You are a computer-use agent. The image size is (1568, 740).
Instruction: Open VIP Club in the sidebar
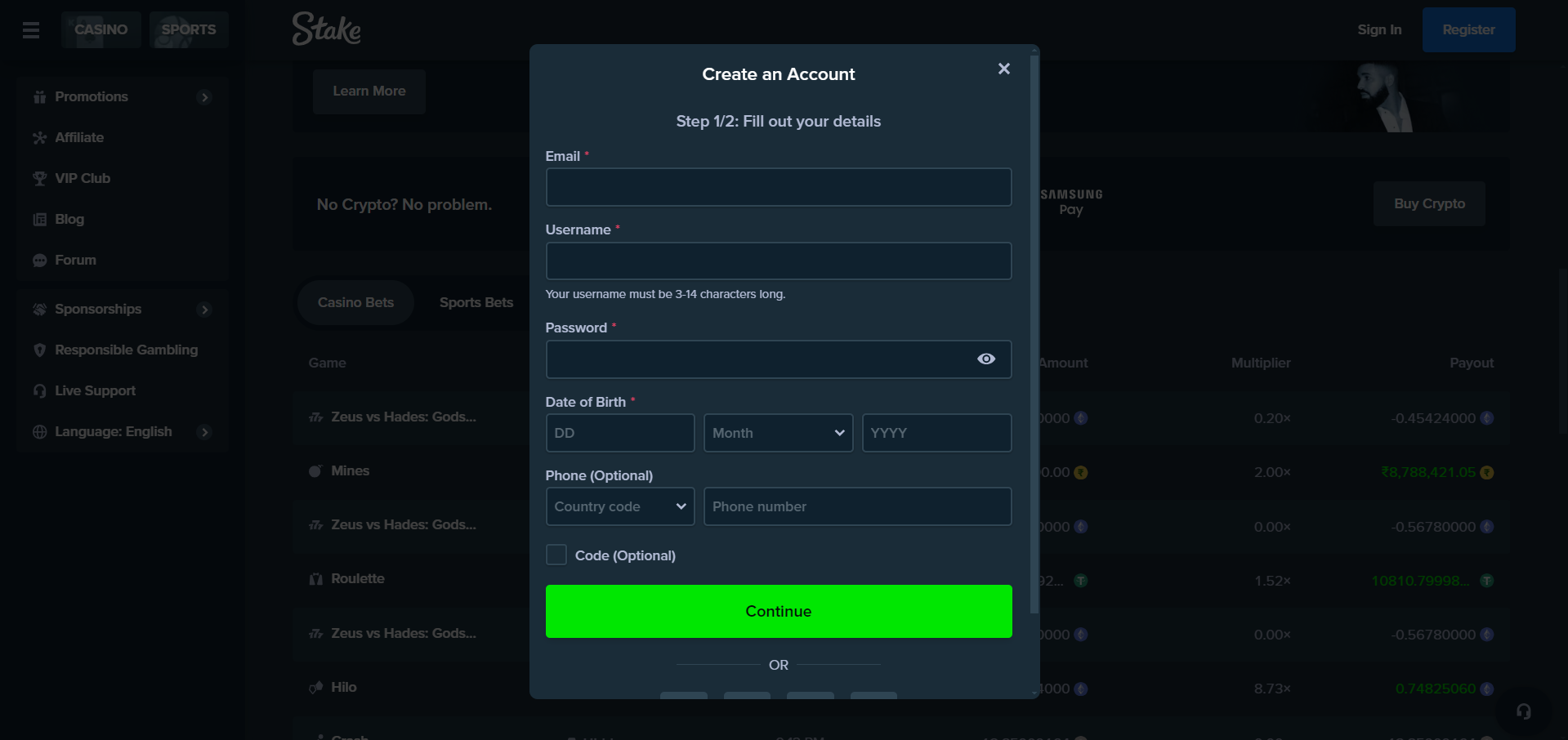click(x=83, y=178)
